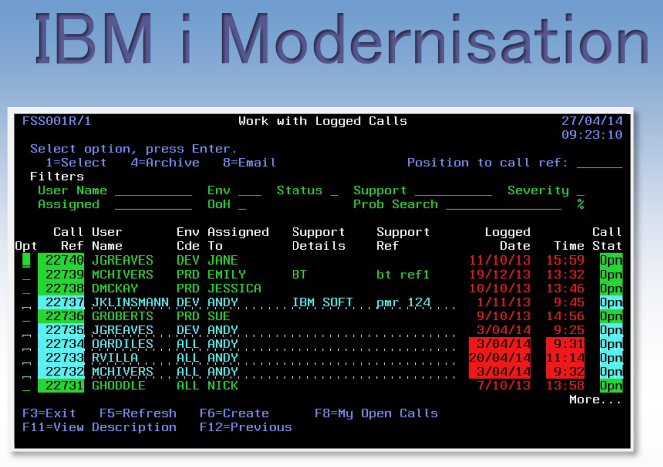The image size is (663, 467).
Task: Click the More... indicator
Action: [595, 400]
